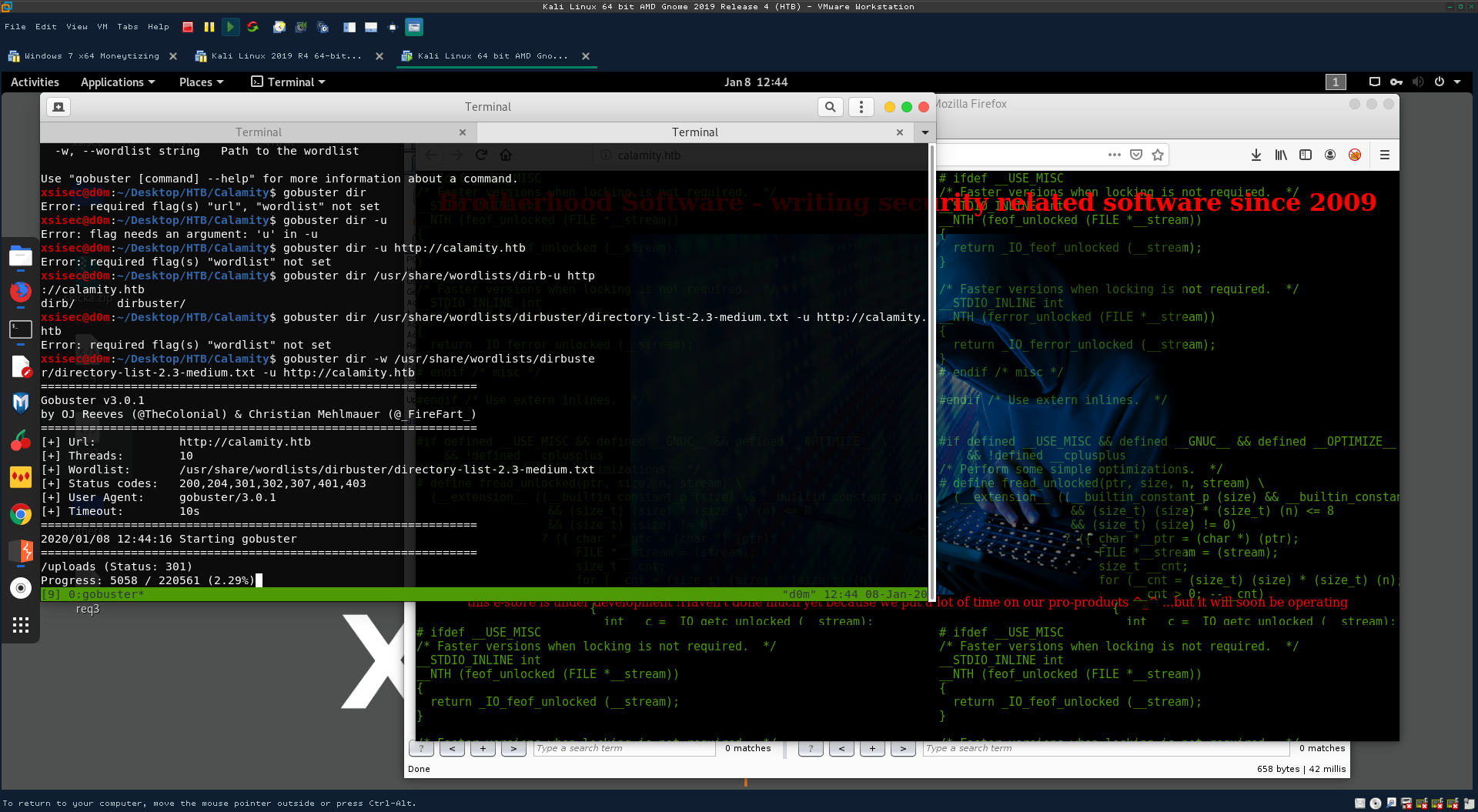Click the power icon in the top bar
1478x812 pixels.
(x=1440, y=82)
